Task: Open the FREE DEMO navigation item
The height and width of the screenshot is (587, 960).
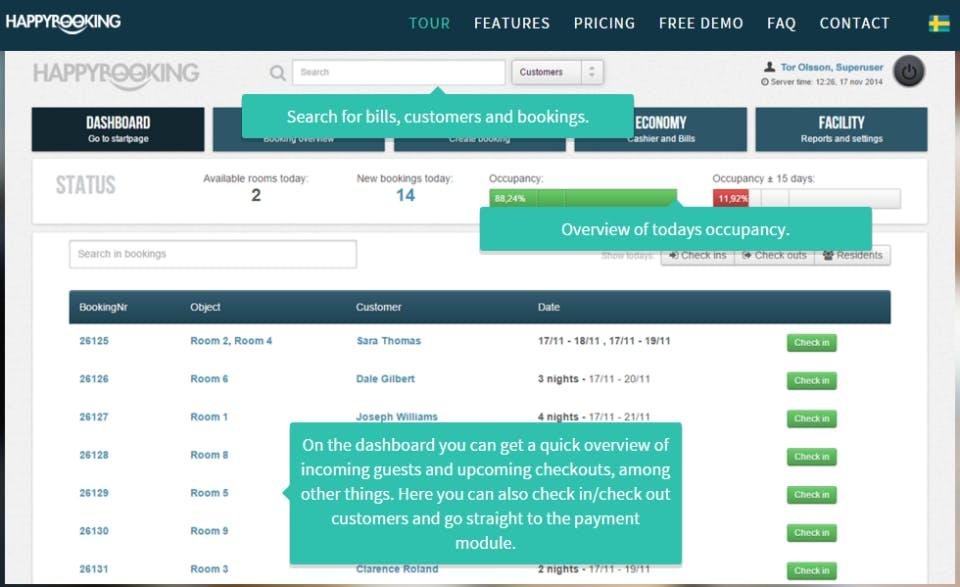Action: (x=701, y=23)
